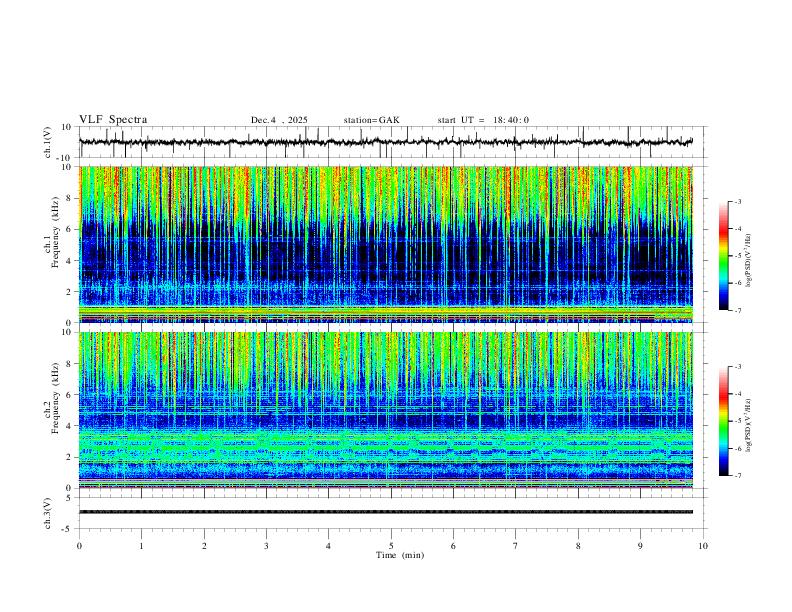This screenshot has height=612, width=792.
Task: Click the lower PSD color scale bar
Action: (723, 421)
